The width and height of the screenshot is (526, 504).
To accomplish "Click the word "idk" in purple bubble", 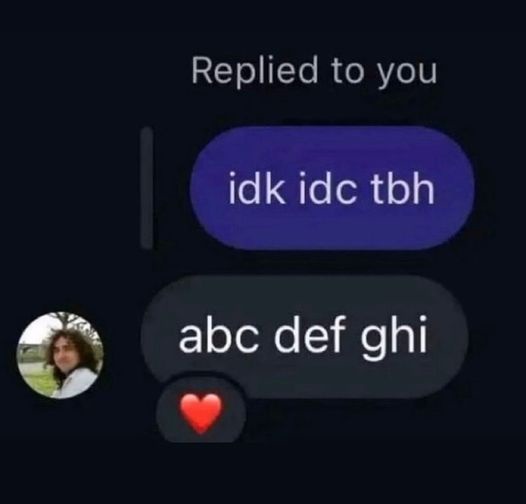I will point(256,187).
